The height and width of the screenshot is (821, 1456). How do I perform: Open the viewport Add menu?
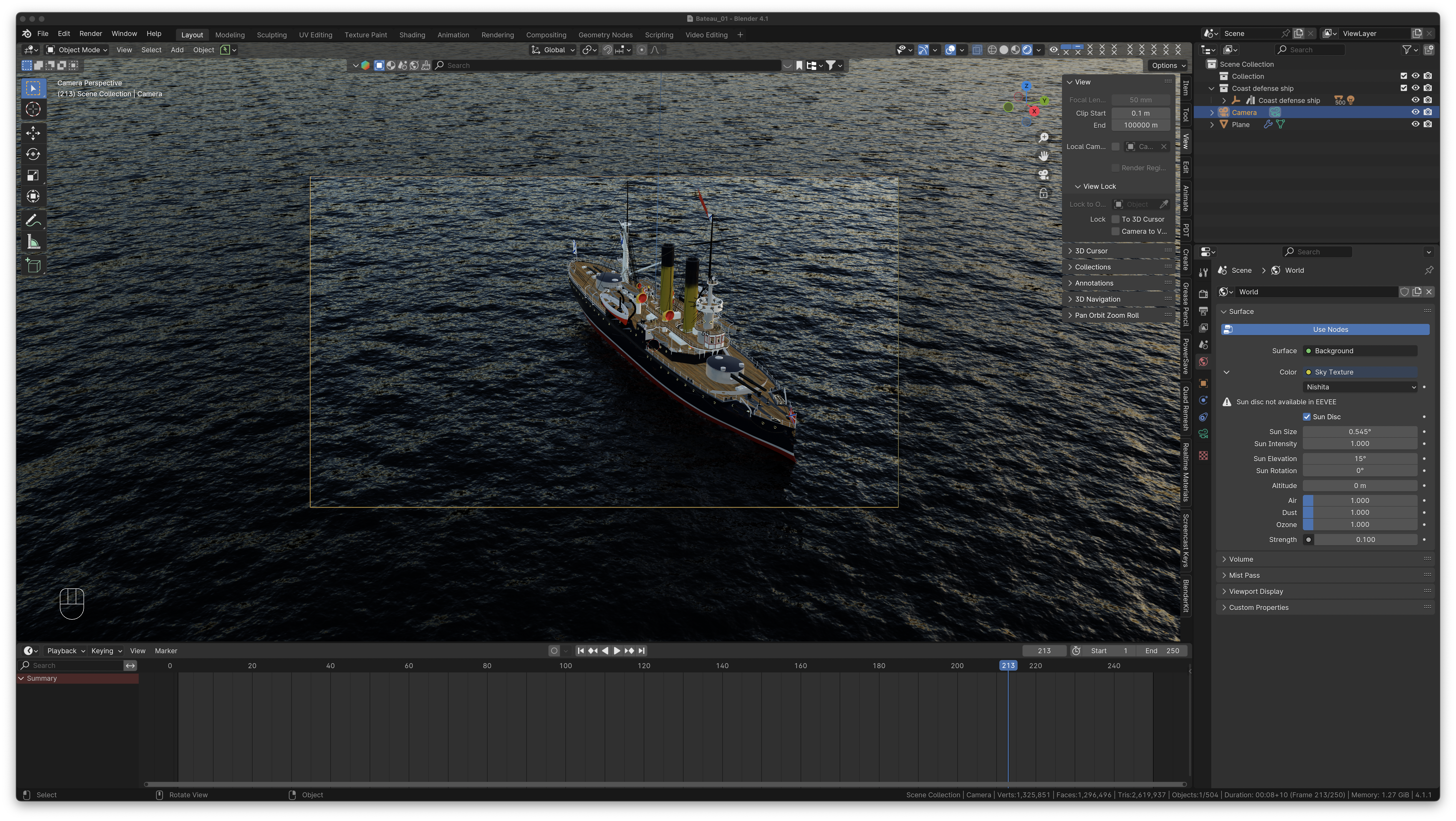177,50
